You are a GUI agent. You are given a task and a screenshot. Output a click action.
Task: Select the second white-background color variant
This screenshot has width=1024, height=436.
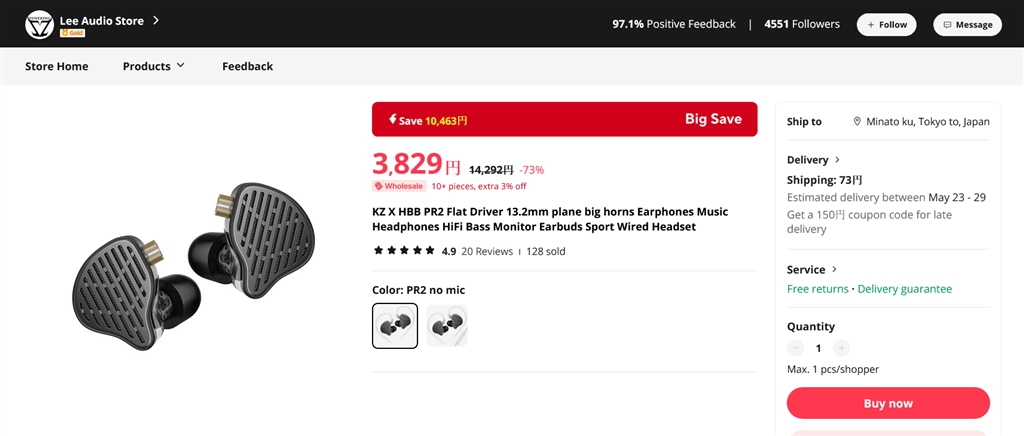coord(446,325)
